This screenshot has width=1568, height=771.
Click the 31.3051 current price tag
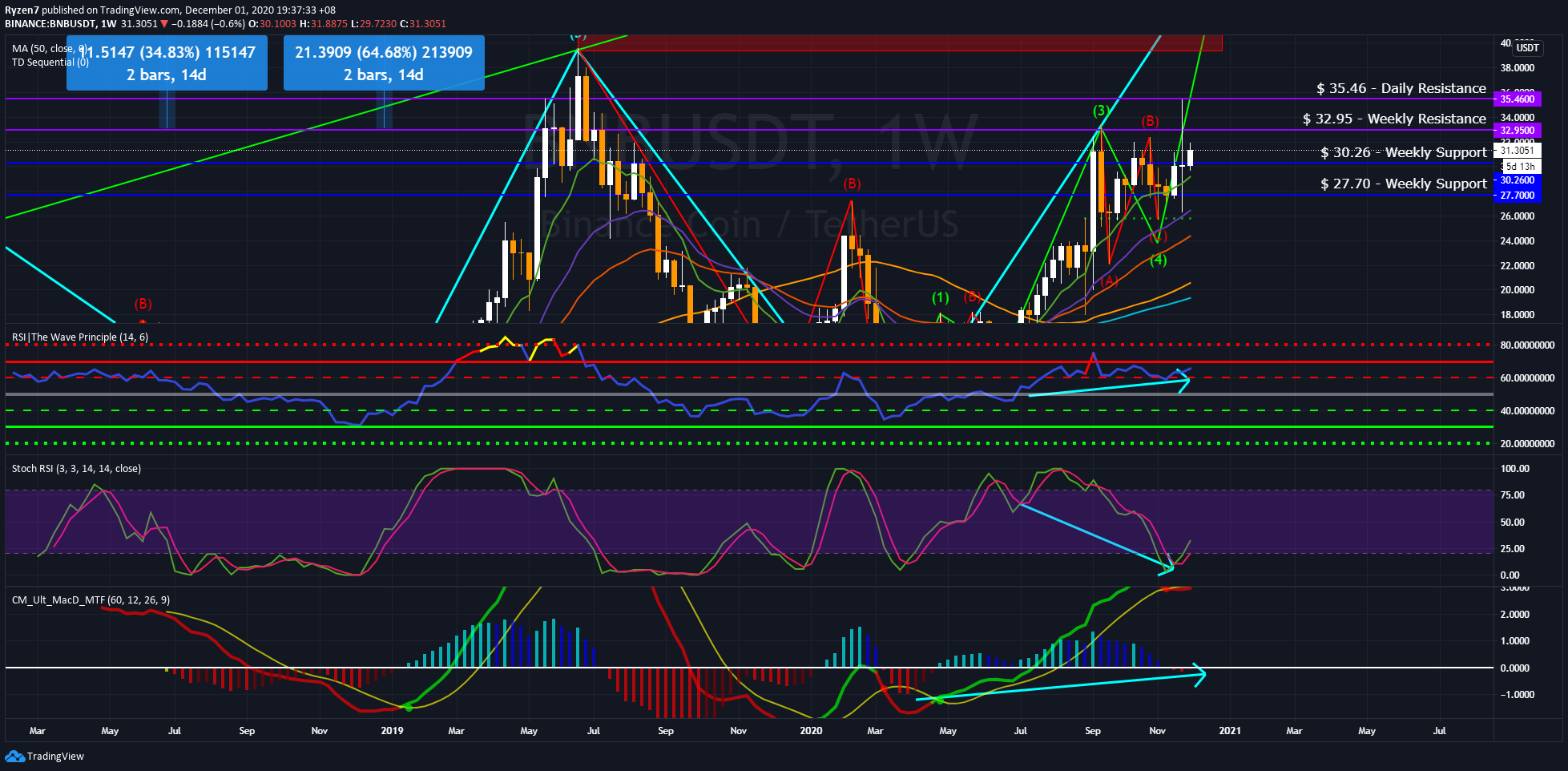pyautogui.click(x=1518, y=151)
